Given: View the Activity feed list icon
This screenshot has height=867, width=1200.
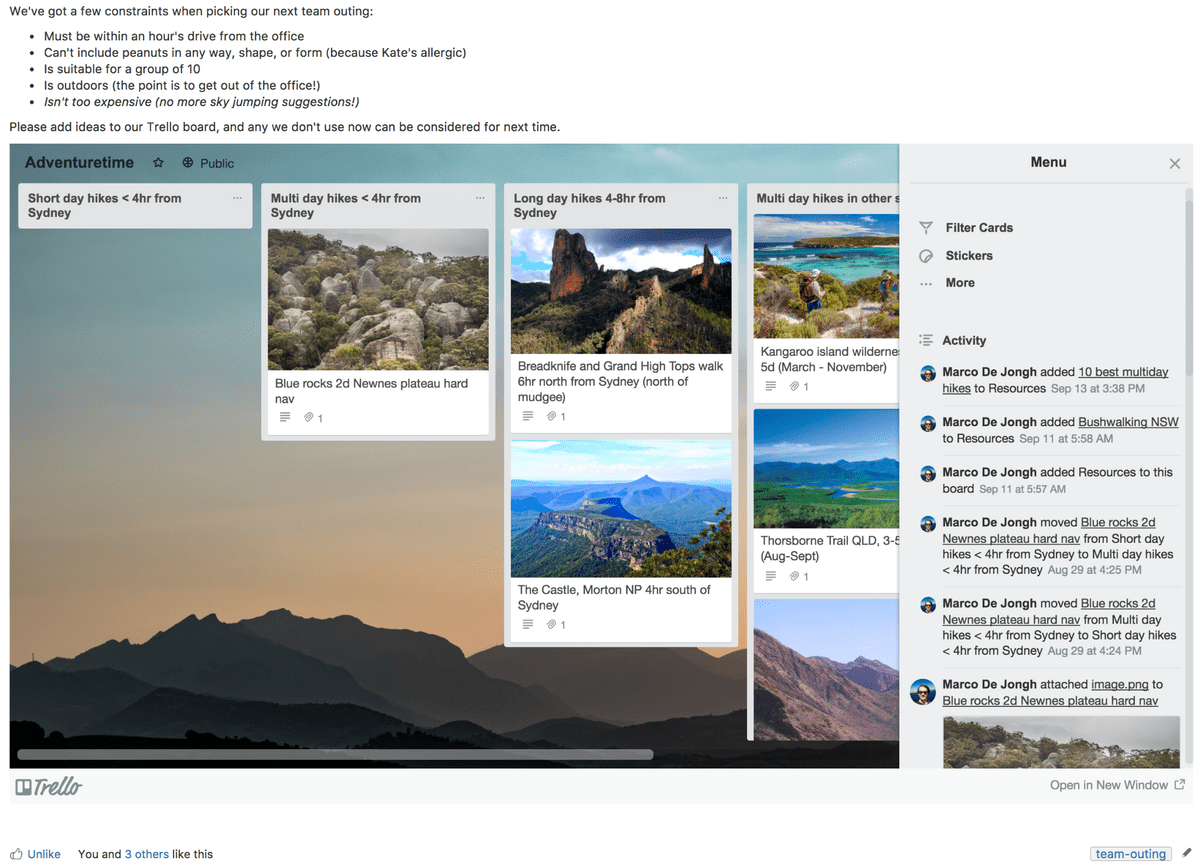Looking at the screenshot, I should 926,339.
